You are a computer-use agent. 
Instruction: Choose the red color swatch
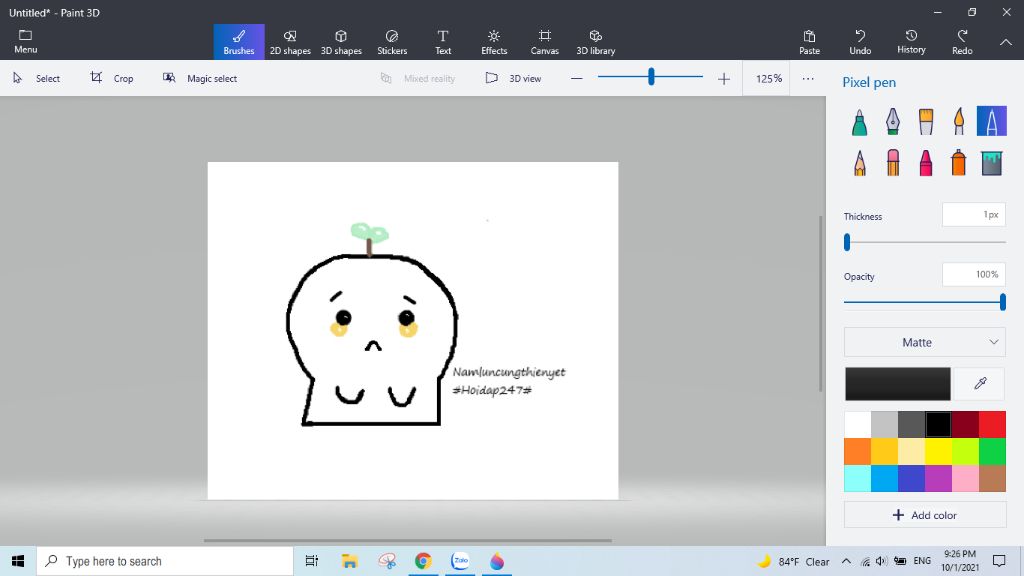pos(992,425)
